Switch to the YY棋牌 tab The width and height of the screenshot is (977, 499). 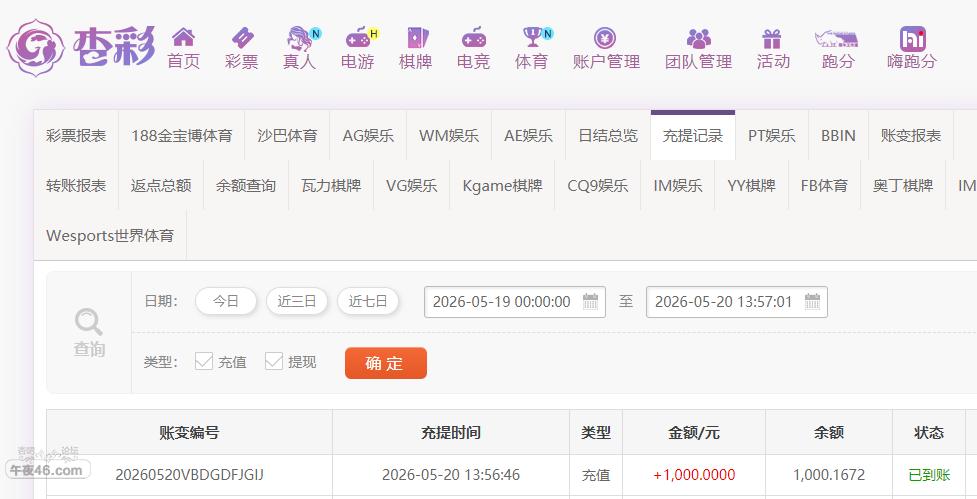[751, 185]
